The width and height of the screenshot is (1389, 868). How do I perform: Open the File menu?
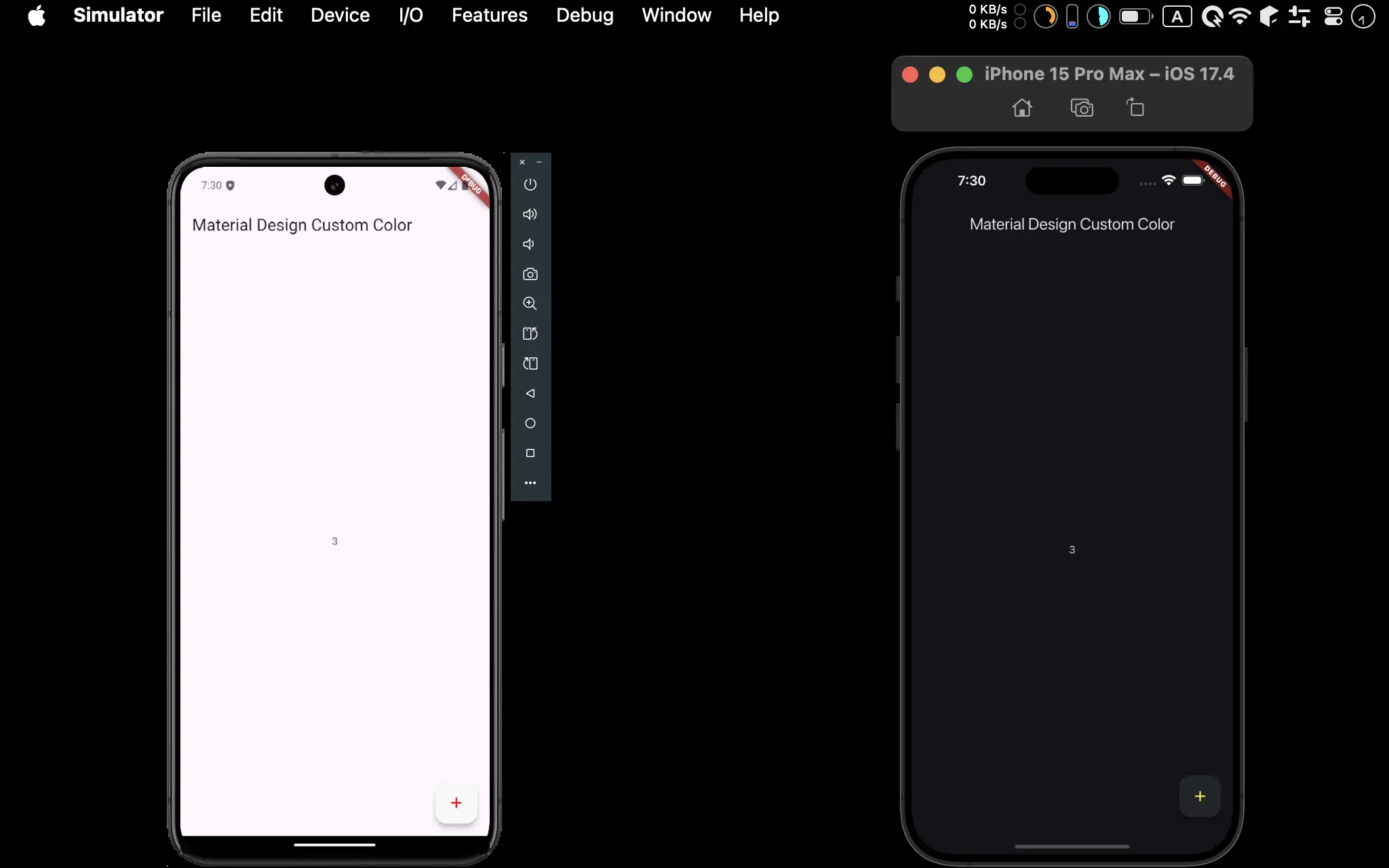206,15
